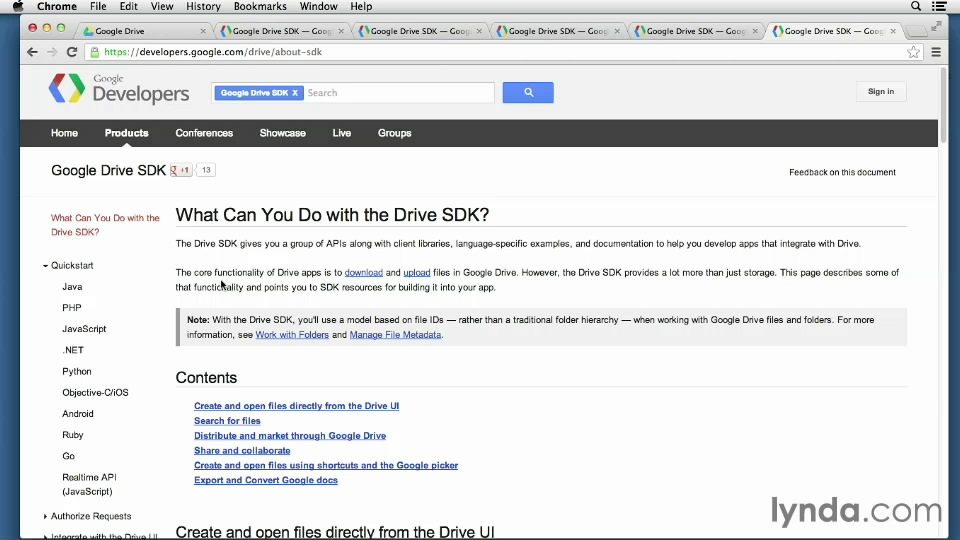The height and width of the screenshot is (540, 960).
Task: Reload the page with refresh icon
Action: coord(72,52)
